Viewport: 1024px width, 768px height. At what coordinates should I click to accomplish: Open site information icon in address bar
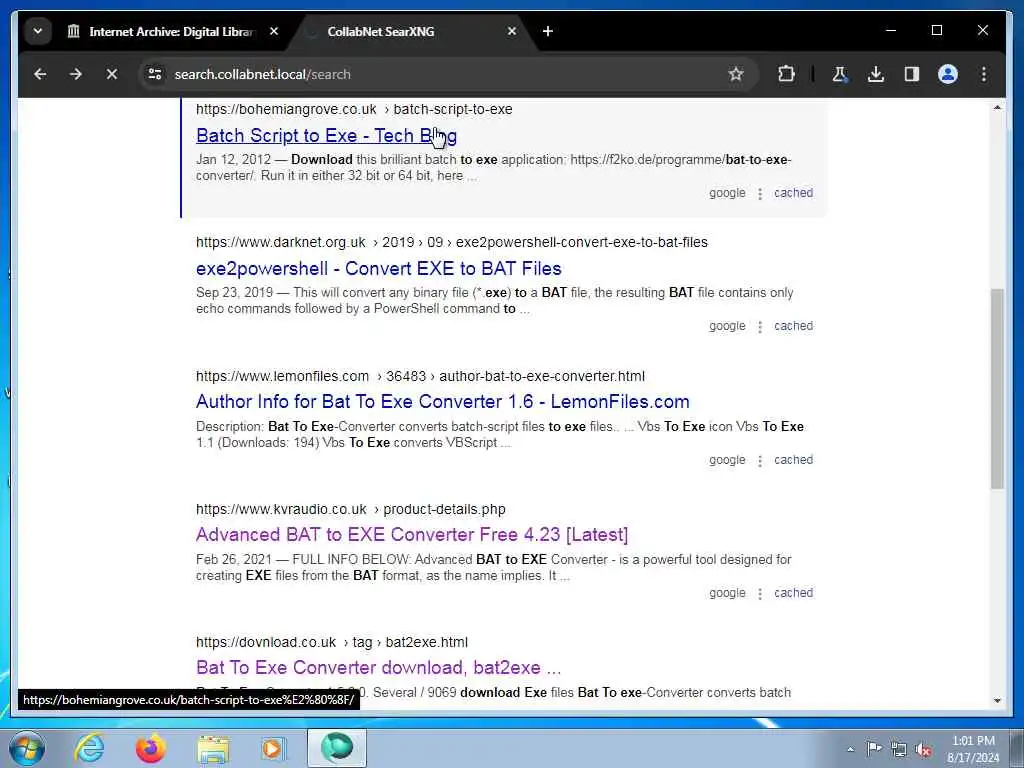(x=155, y=74)
